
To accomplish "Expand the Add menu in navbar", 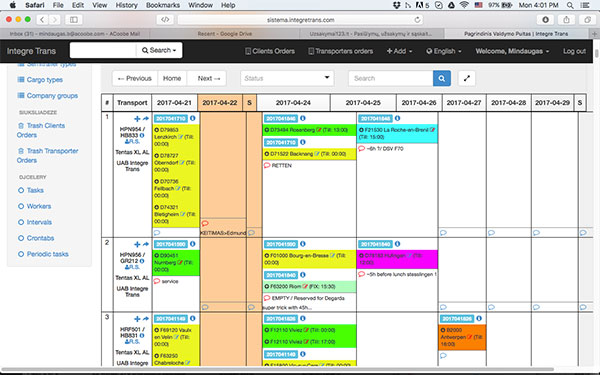I will pyautogui.click(x=399, y=51).
